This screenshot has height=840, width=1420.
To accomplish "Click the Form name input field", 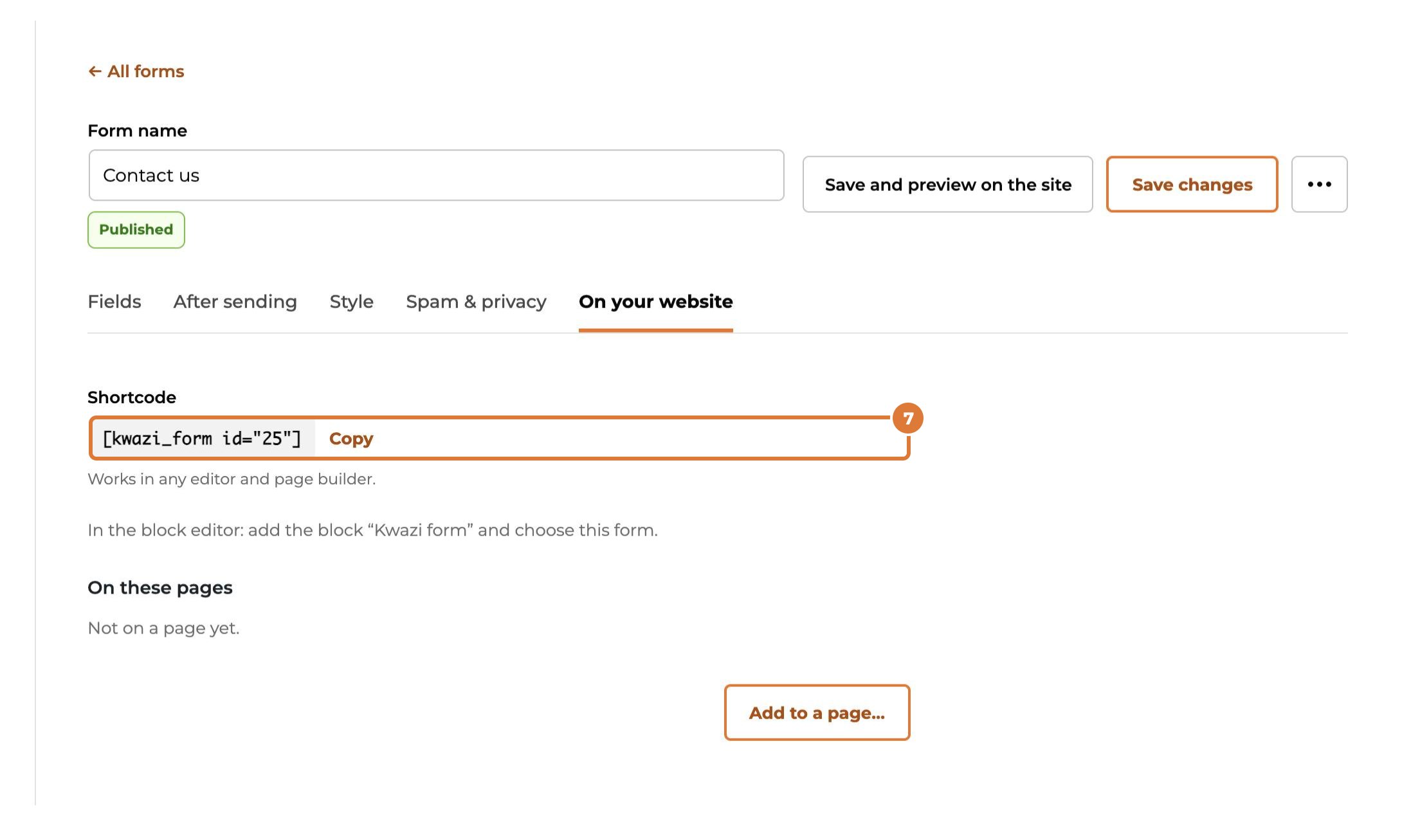I will tap(436, 176).
